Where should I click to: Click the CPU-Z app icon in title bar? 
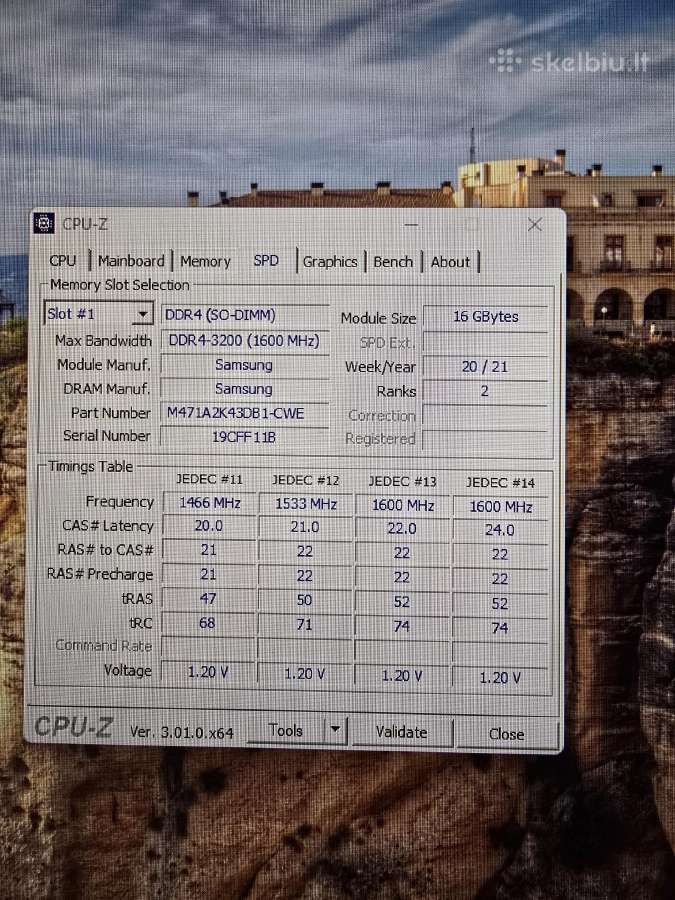click(44, 224)
